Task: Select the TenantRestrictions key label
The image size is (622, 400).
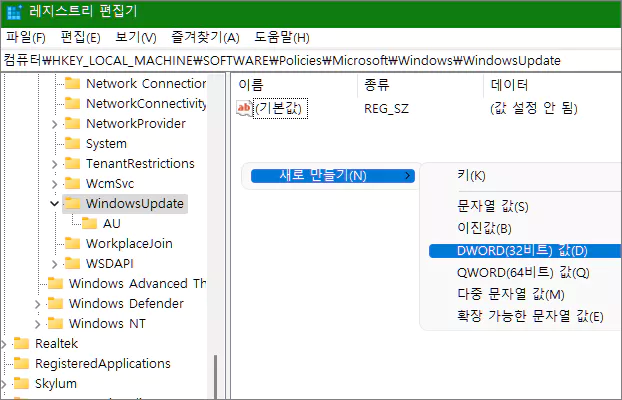Action: click(x=140, y=163)
